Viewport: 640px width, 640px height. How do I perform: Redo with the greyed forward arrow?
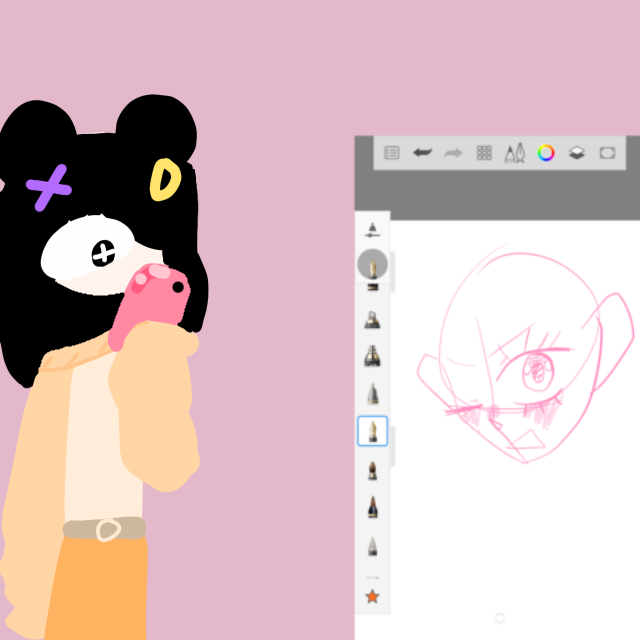[x=453, y=153]
